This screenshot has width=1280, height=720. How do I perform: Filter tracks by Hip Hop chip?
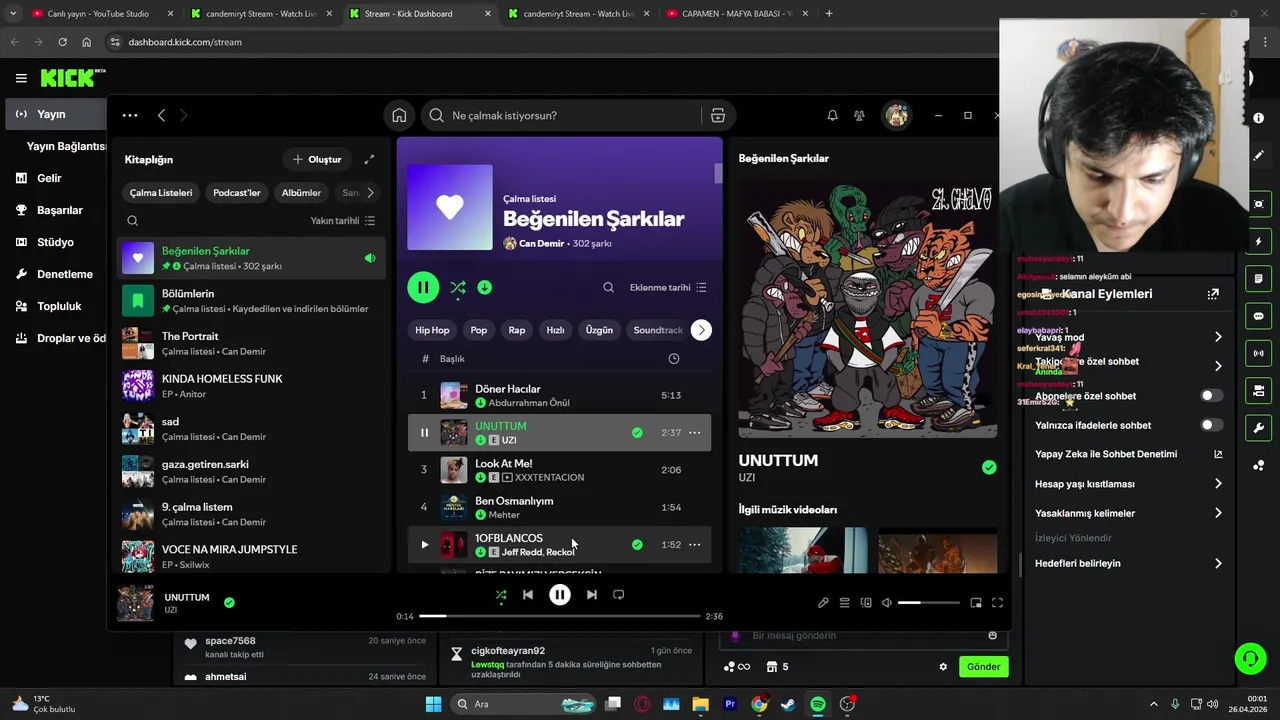click(432, 330)
